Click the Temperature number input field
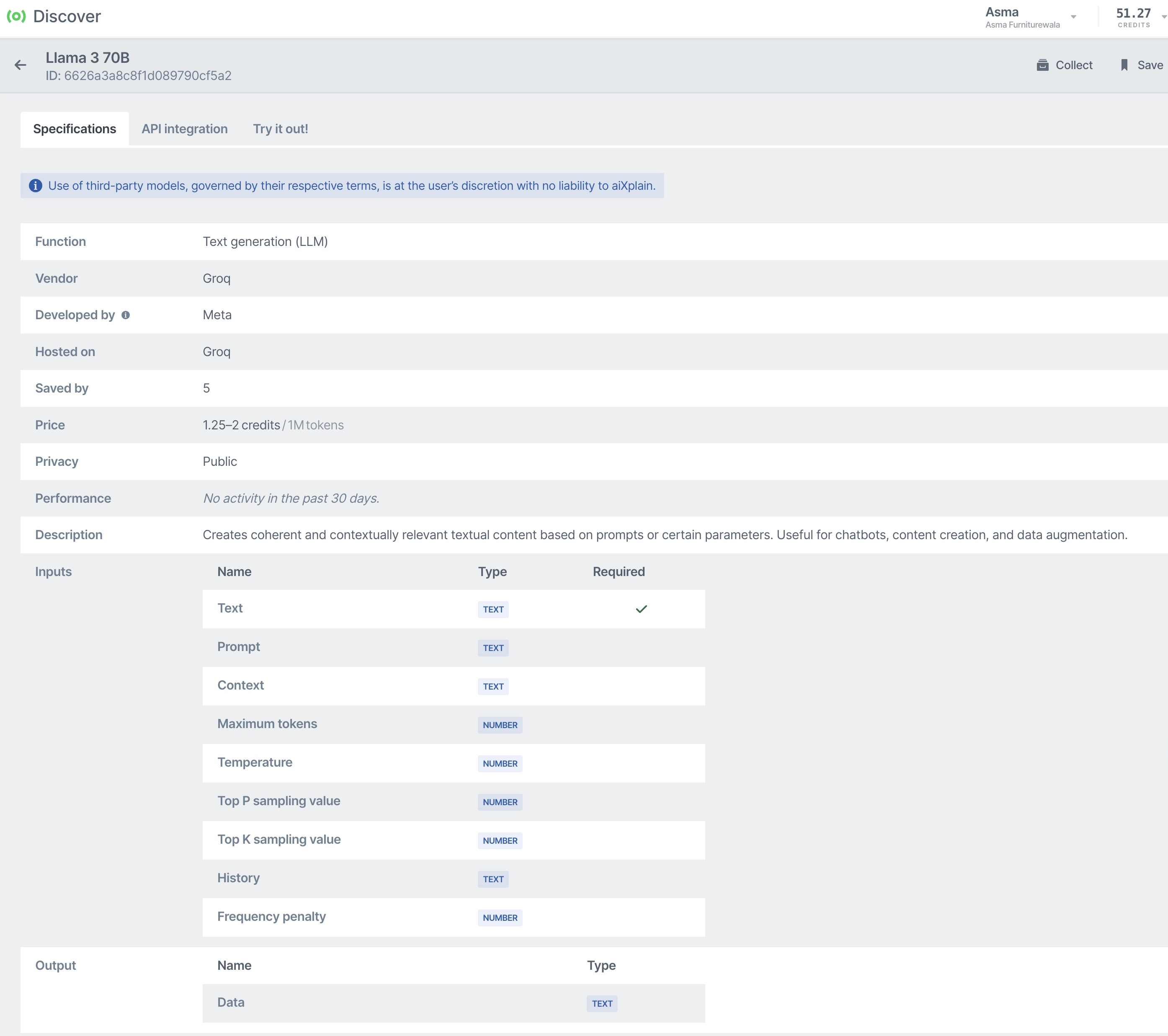Viewport: 1168px width, 1036px height. tap(499, 763)
